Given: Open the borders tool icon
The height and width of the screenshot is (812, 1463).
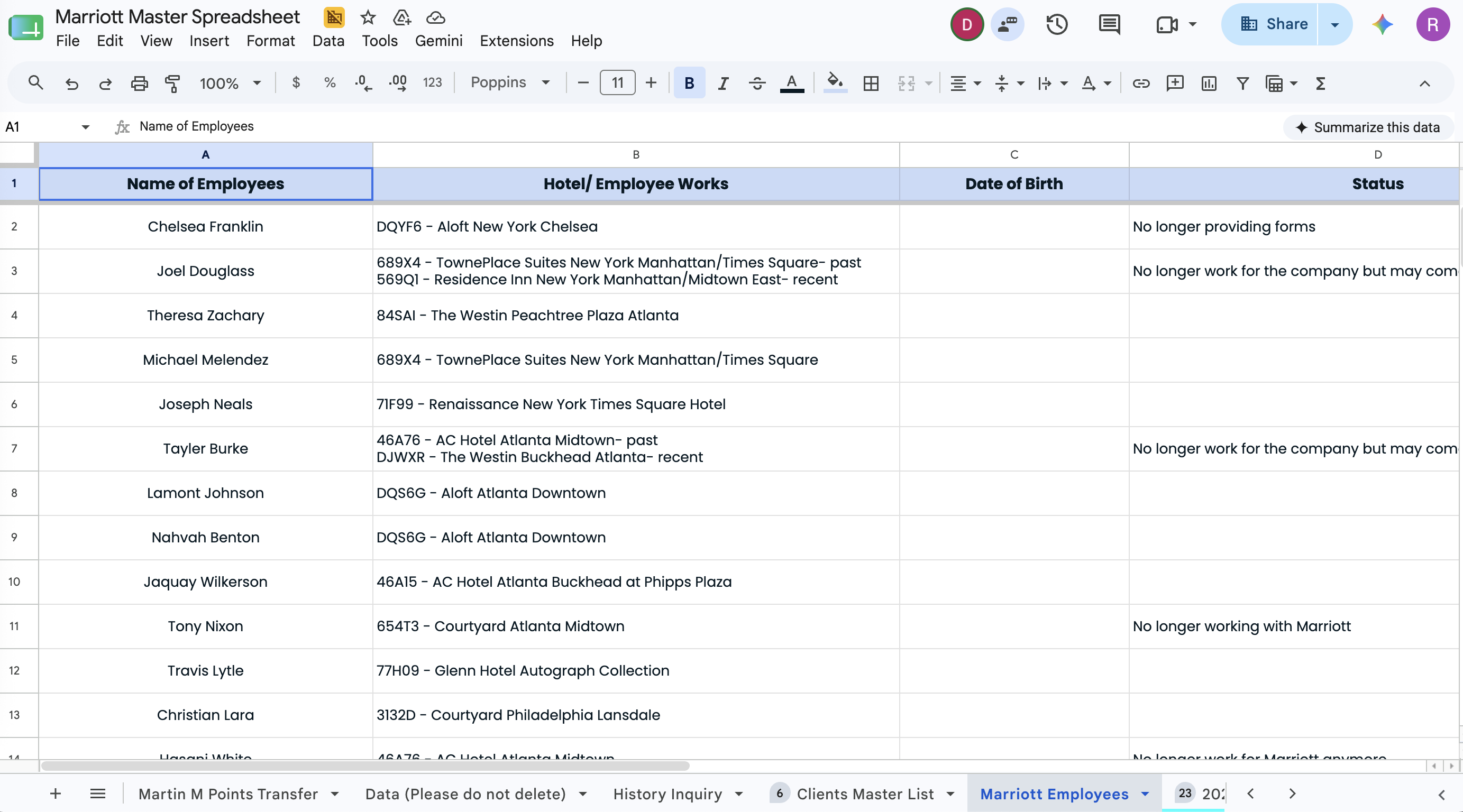Looking at the screenshot, I should coord(871,84).
